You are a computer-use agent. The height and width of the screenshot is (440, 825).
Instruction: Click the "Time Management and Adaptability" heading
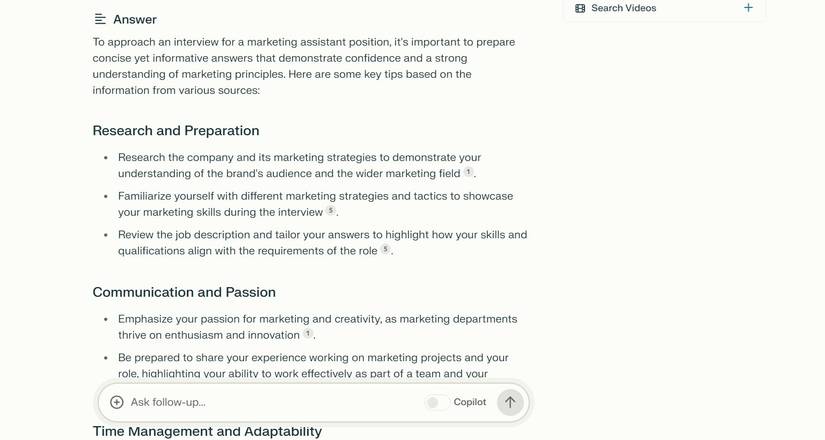207,431
